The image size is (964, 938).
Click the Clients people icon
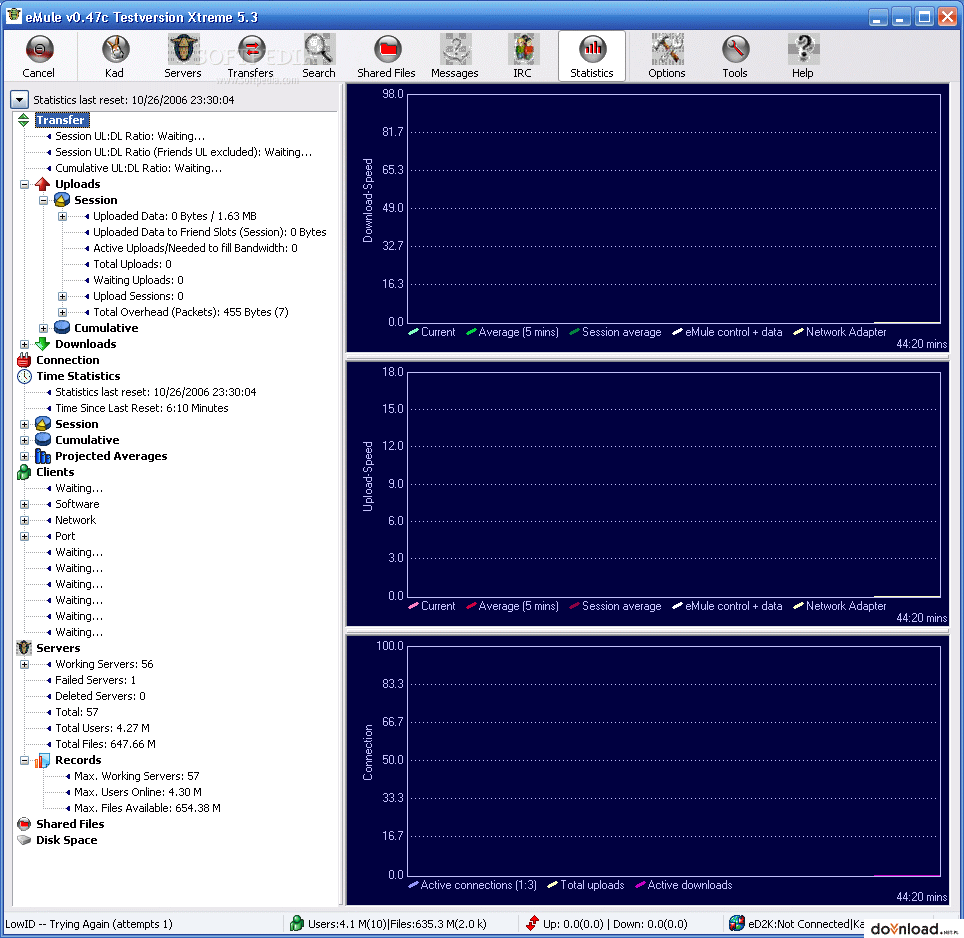[x=24, y=471]
